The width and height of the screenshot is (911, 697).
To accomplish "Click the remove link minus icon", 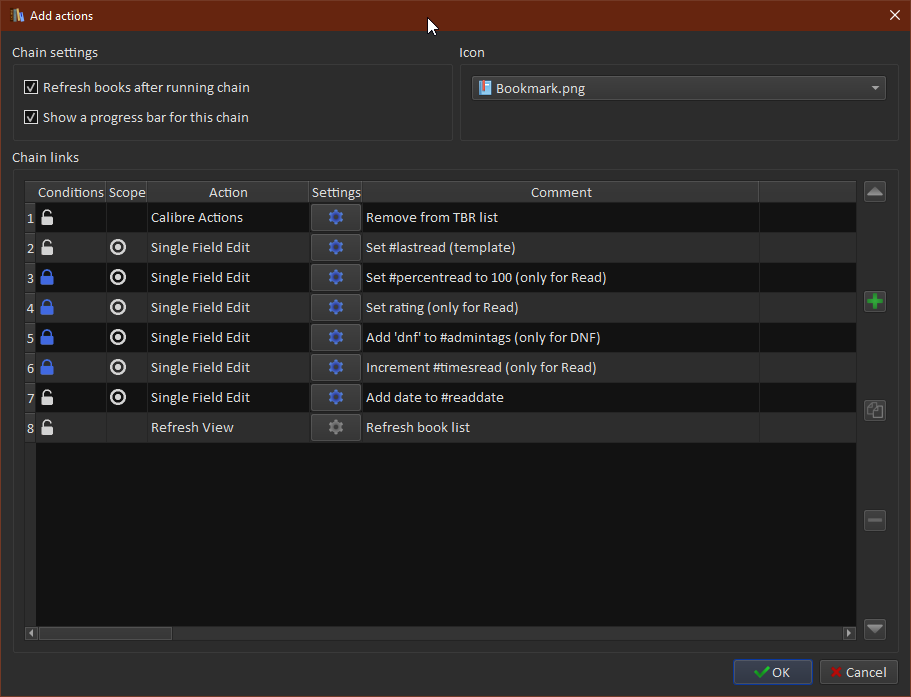I will tap(875, 520).
